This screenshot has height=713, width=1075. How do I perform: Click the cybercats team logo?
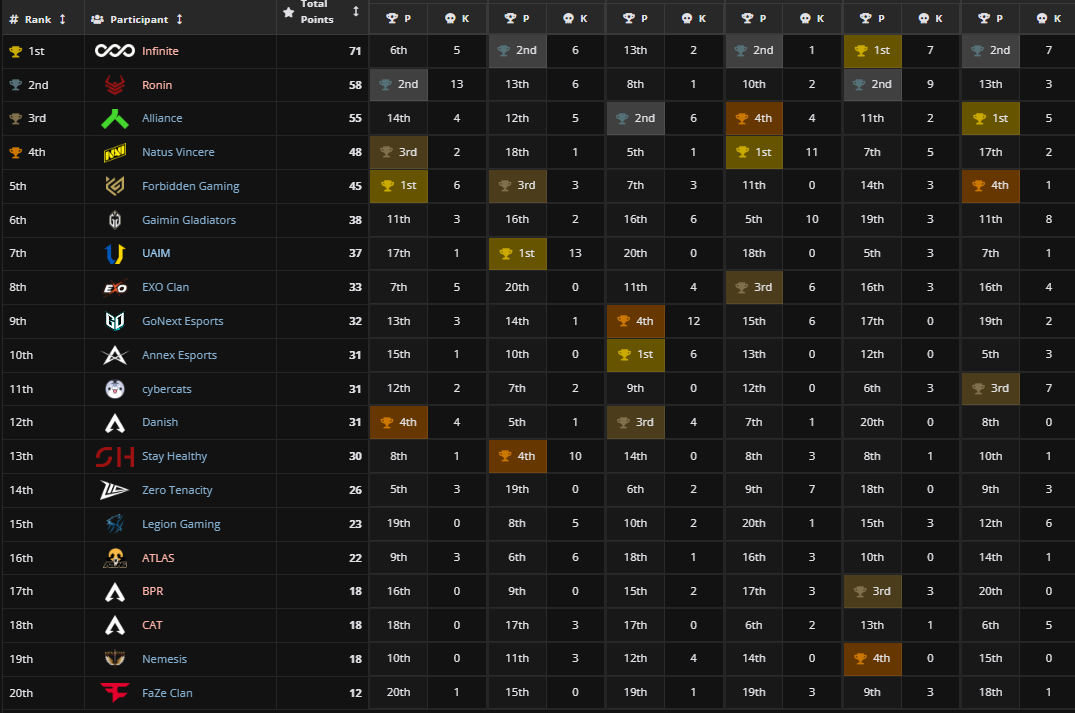pos(114,389)
